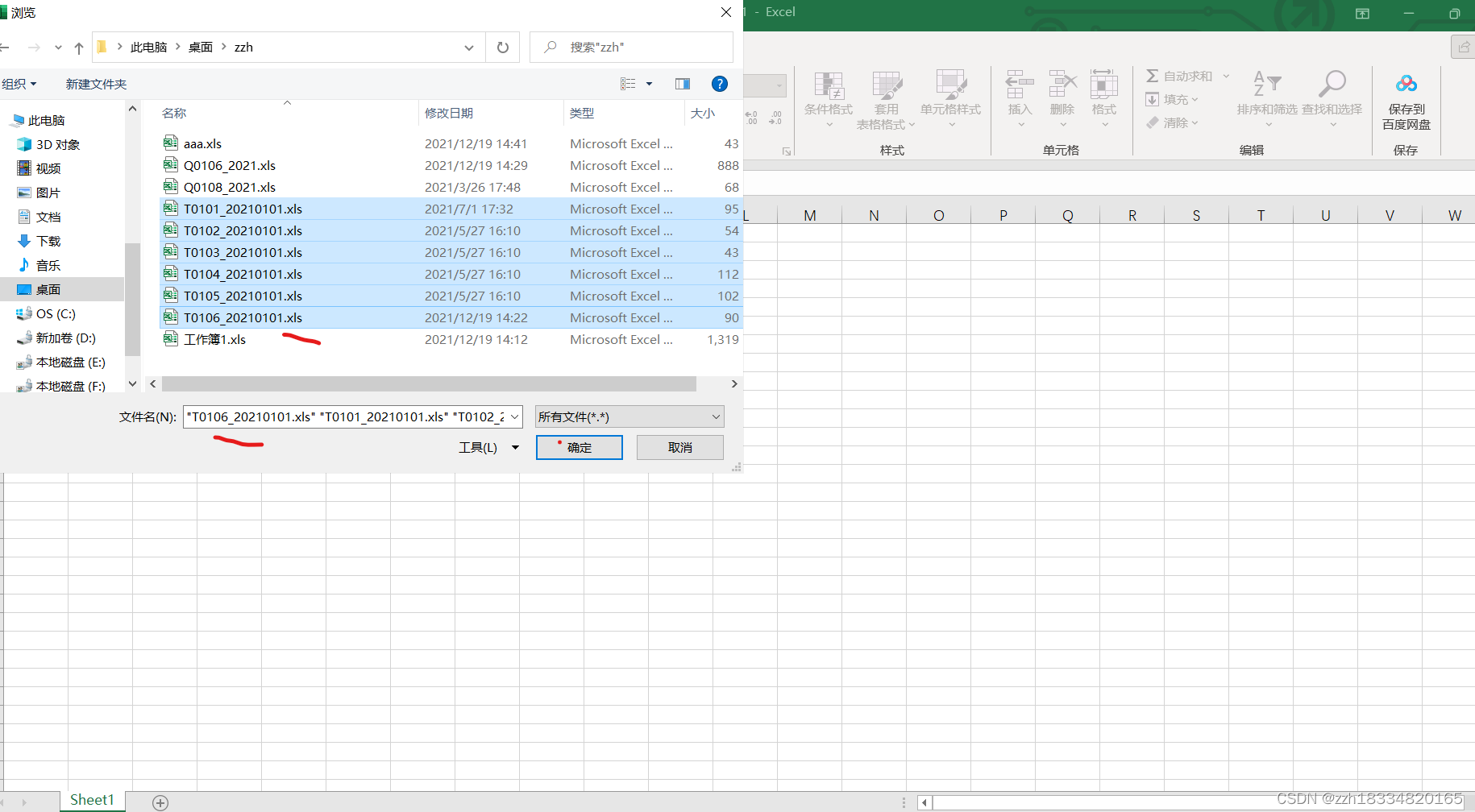This screenshot has height=812, width=1475.
Task: Add a new sheet in Excel
Action: [160, 802]
